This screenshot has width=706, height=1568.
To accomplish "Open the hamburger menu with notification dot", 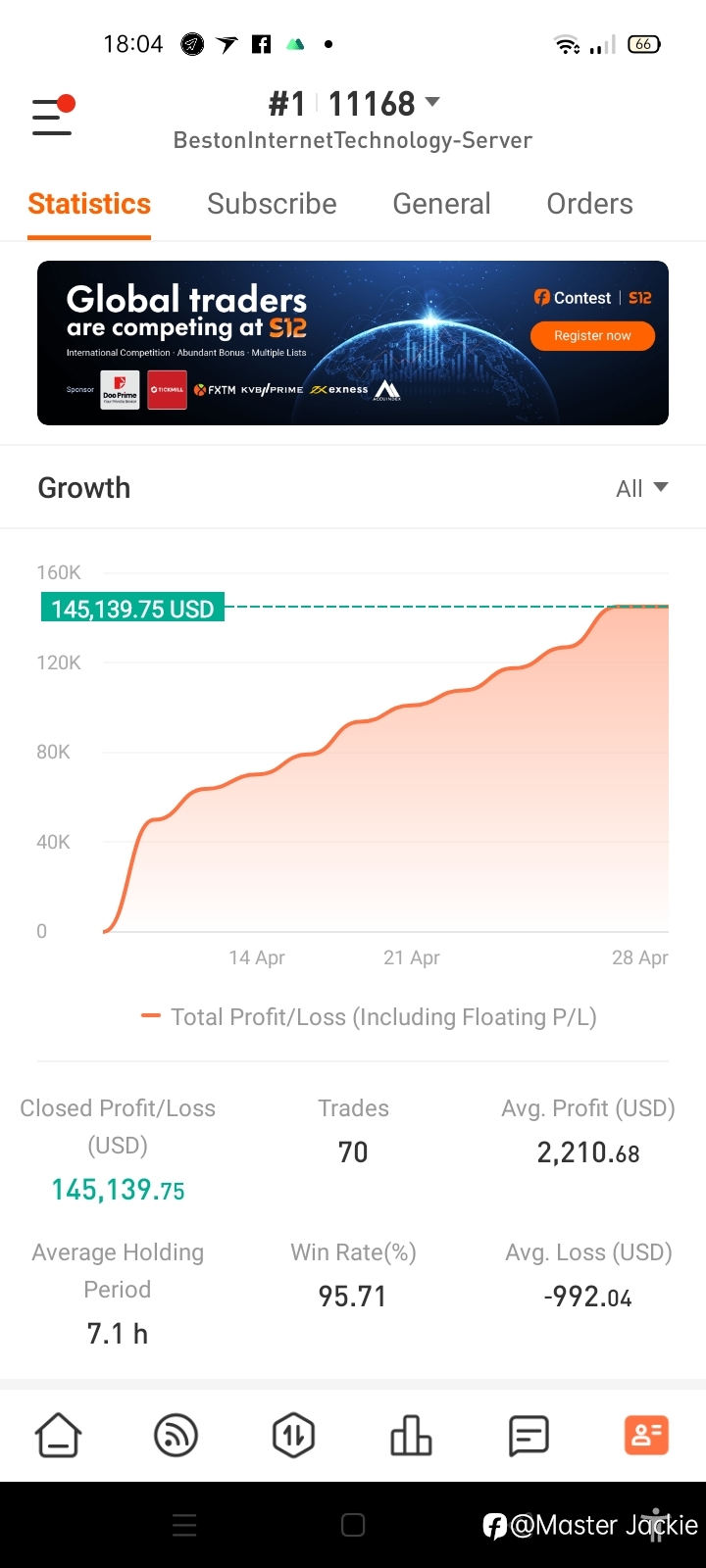I will coord(53,116).
